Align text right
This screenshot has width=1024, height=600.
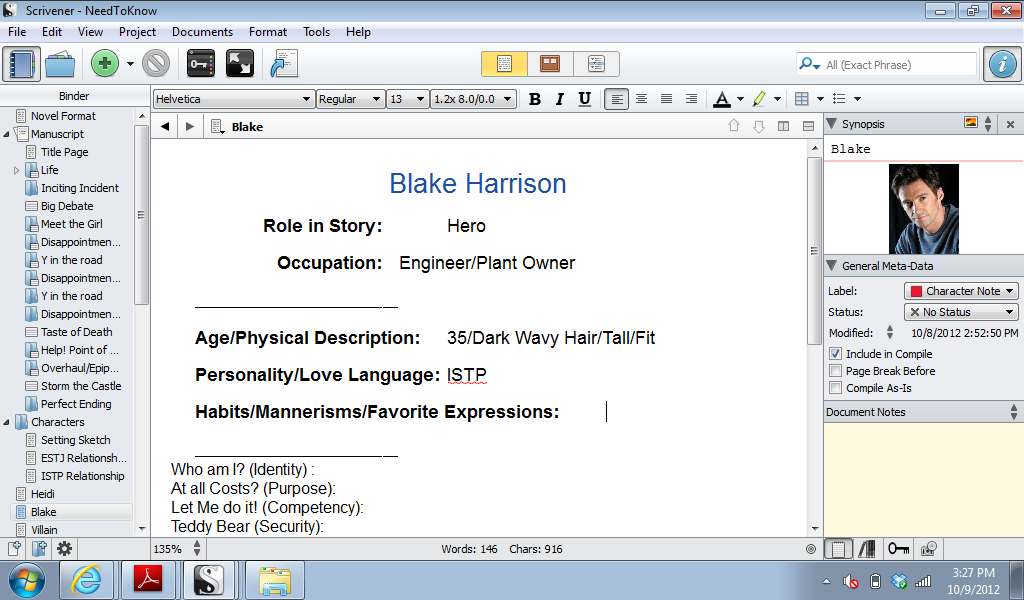pos(691,99)
